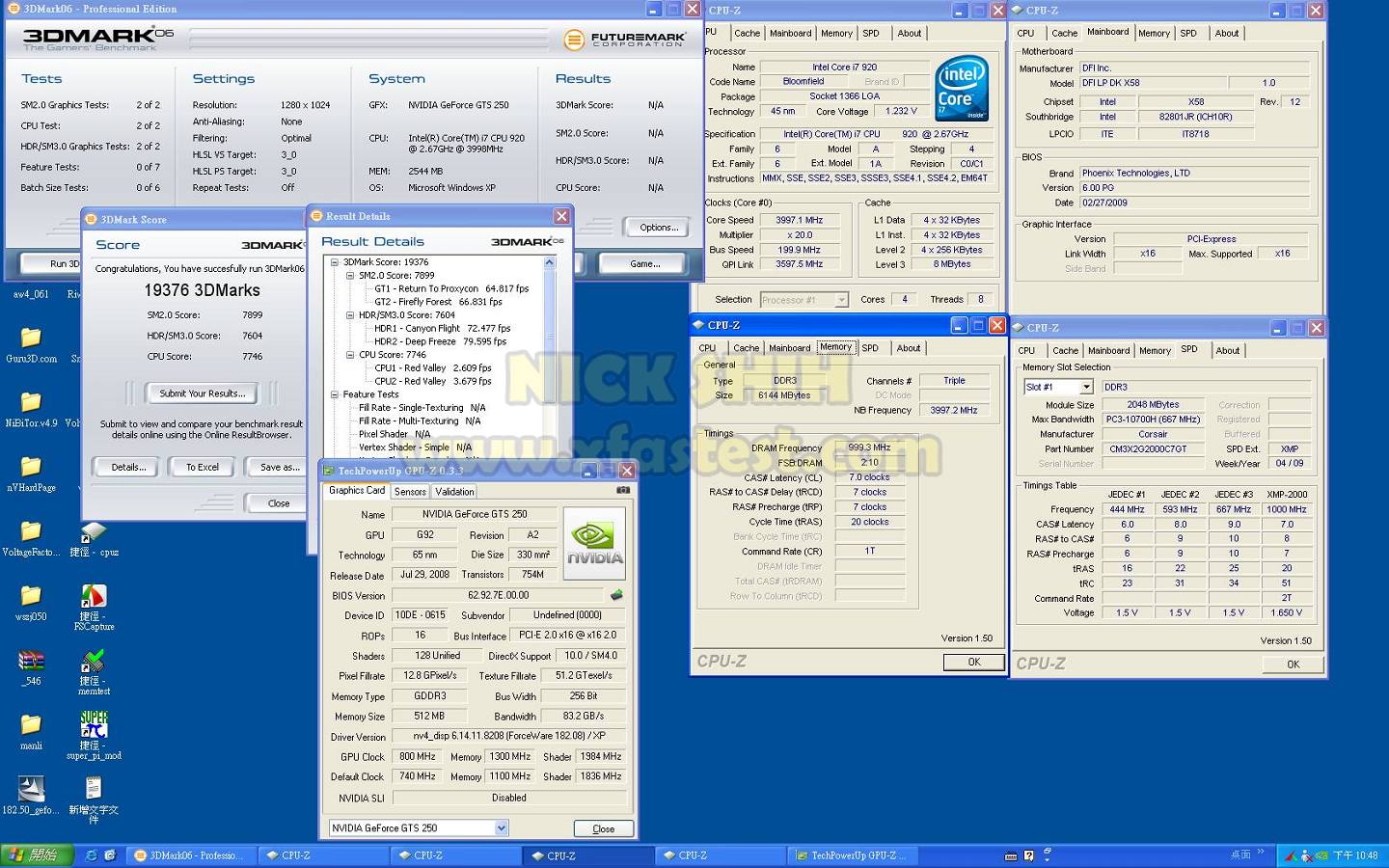Click OK in the CPU-Z Memory timings window
The image size is (1389, 868).
click(x=974, y=662)
